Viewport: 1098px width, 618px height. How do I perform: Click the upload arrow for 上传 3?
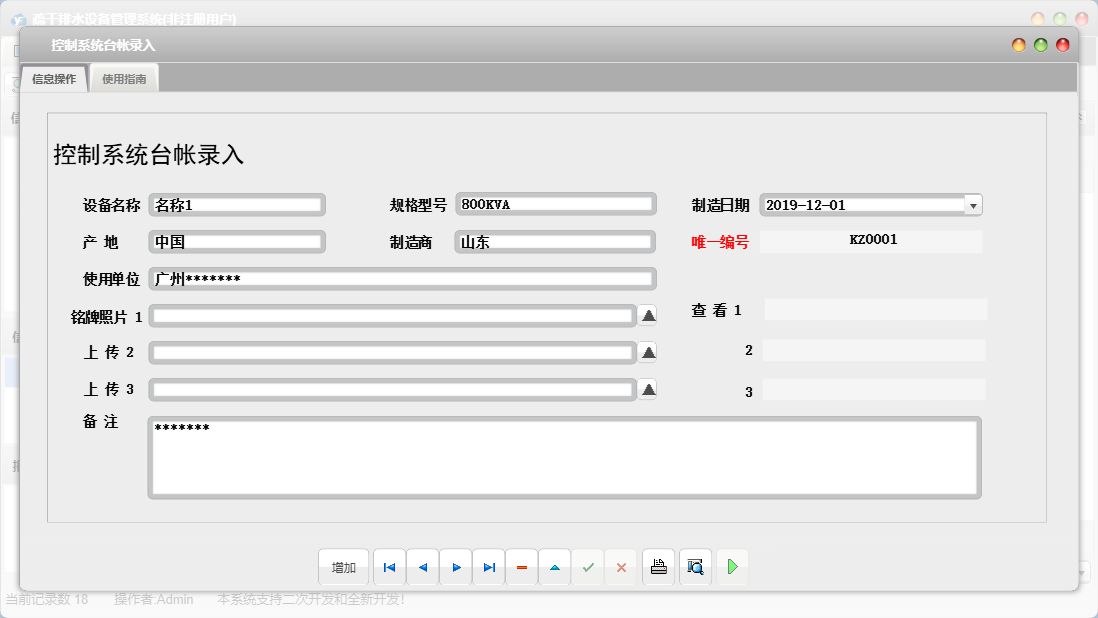click(648, 389)
